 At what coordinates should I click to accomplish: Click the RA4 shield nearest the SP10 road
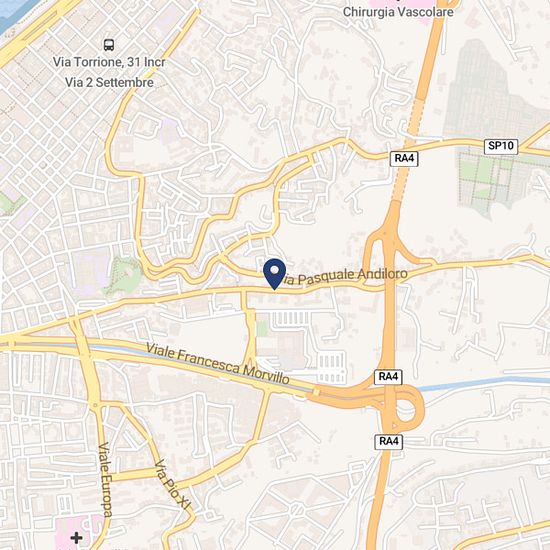pos(404,159)
